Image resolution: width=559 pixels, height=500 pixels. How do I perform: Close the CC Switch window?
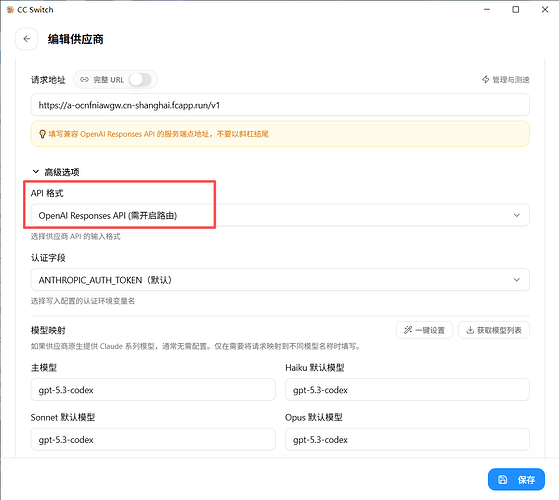click(545, 10)
